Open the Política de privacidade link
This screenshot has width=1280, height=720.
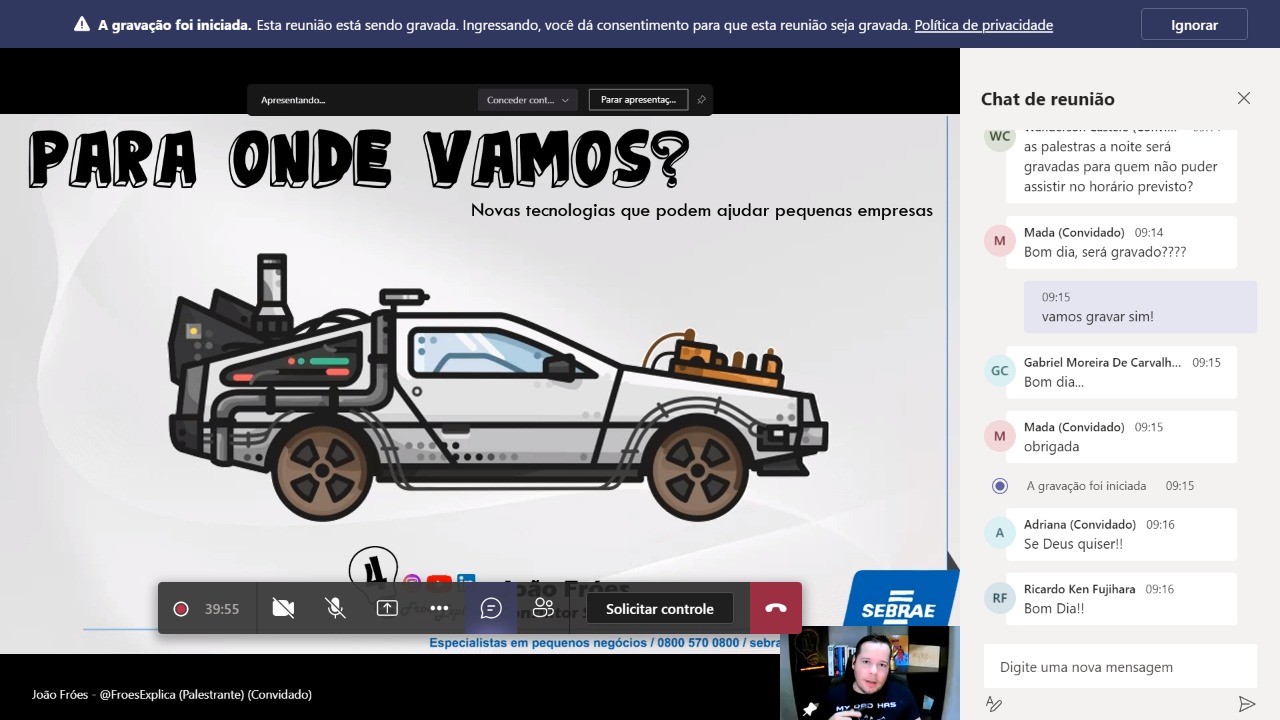(x=983, y=25)
